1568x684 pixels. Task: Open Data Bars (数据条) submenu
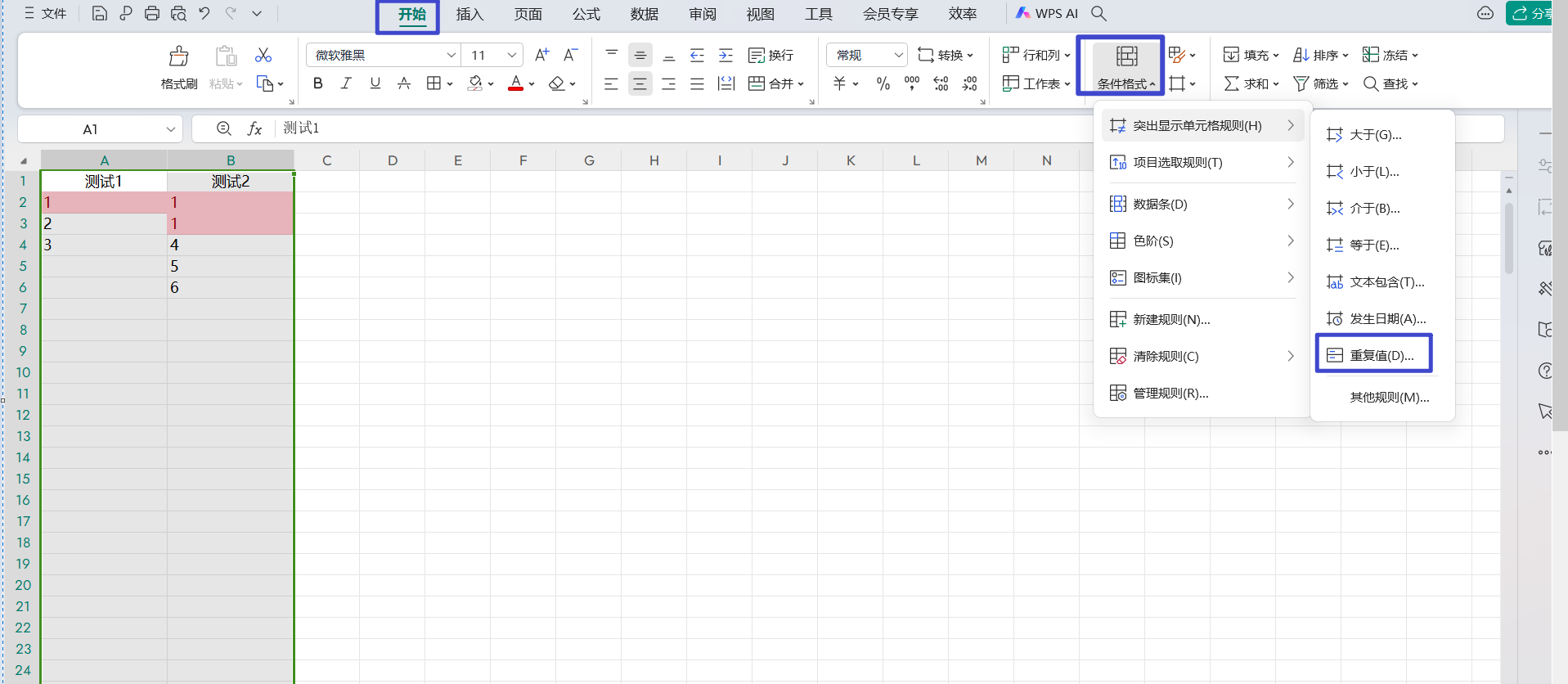[x=1202, y=204]
